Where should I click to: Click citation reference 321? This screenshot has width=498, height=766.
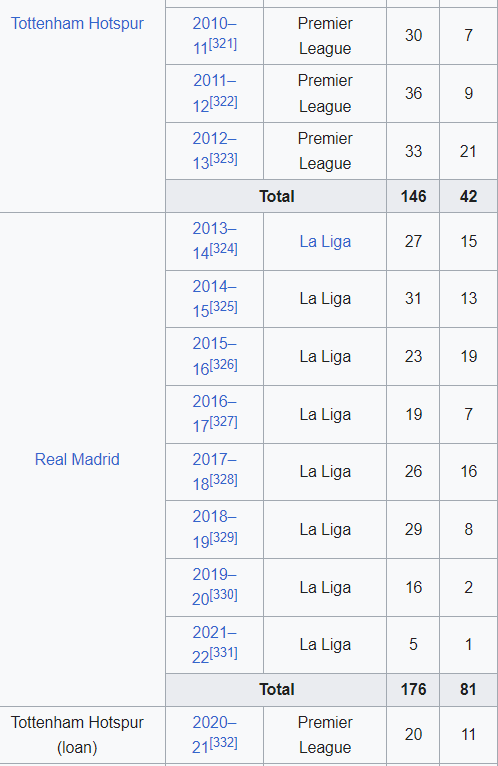(x=223, y=44)
